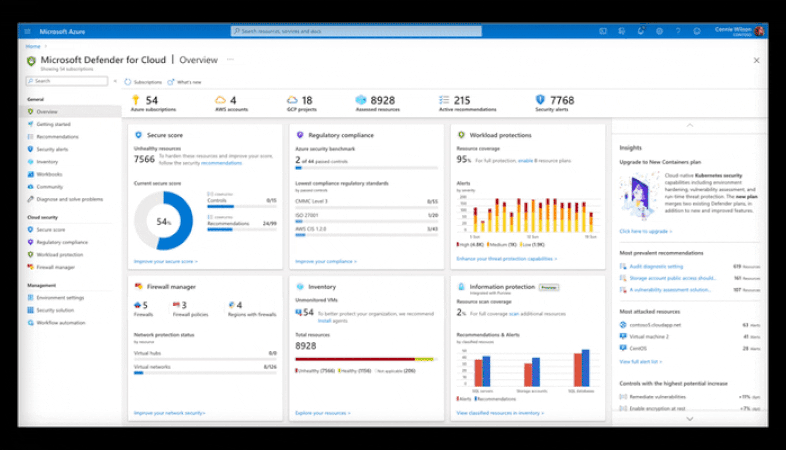Click the Virtual networks progress bar
Screen dimensions: 786x450
205,373
